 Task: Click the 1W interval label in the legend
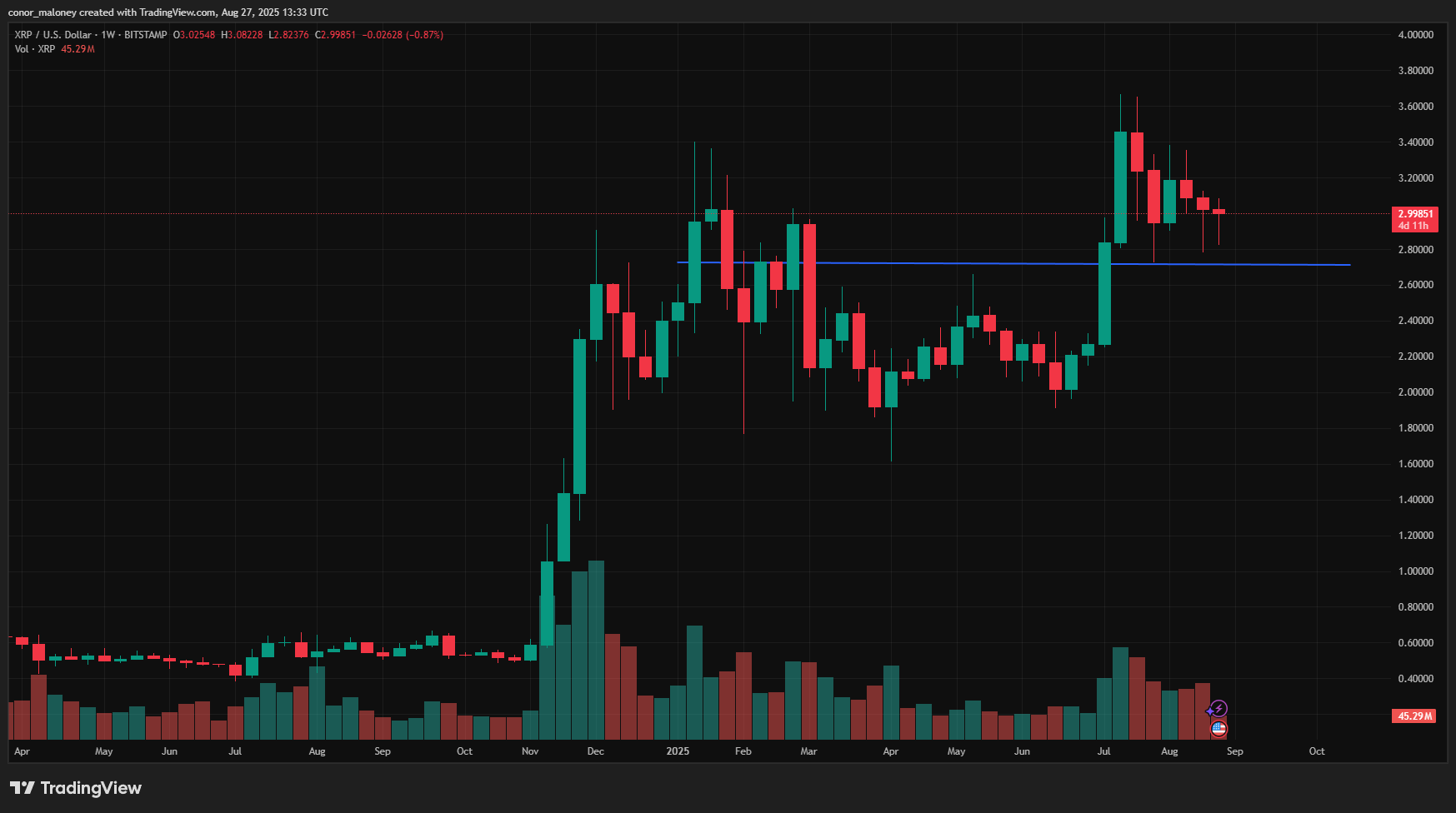coord(108,35)
